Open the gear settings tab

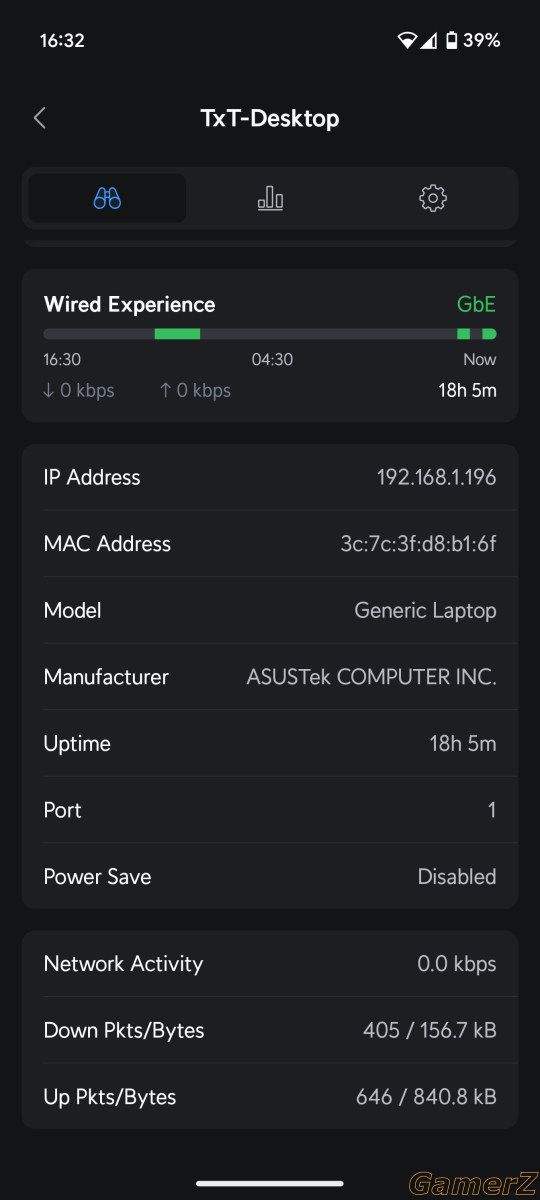432,198
